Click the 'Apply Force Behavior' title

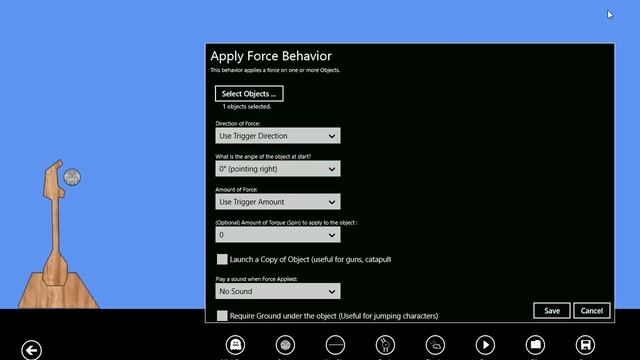[x=271, y=56]
